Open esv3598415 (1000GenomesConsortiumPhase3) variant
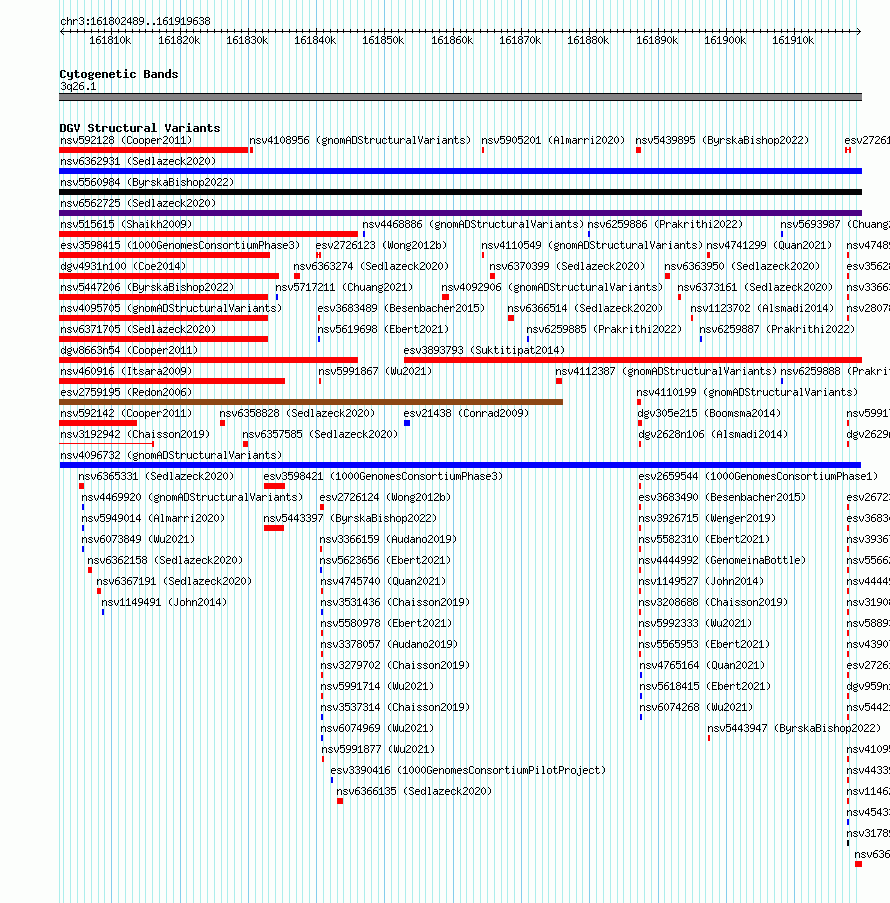The width and height of the screenshot is (890, 903). [180, 245]
